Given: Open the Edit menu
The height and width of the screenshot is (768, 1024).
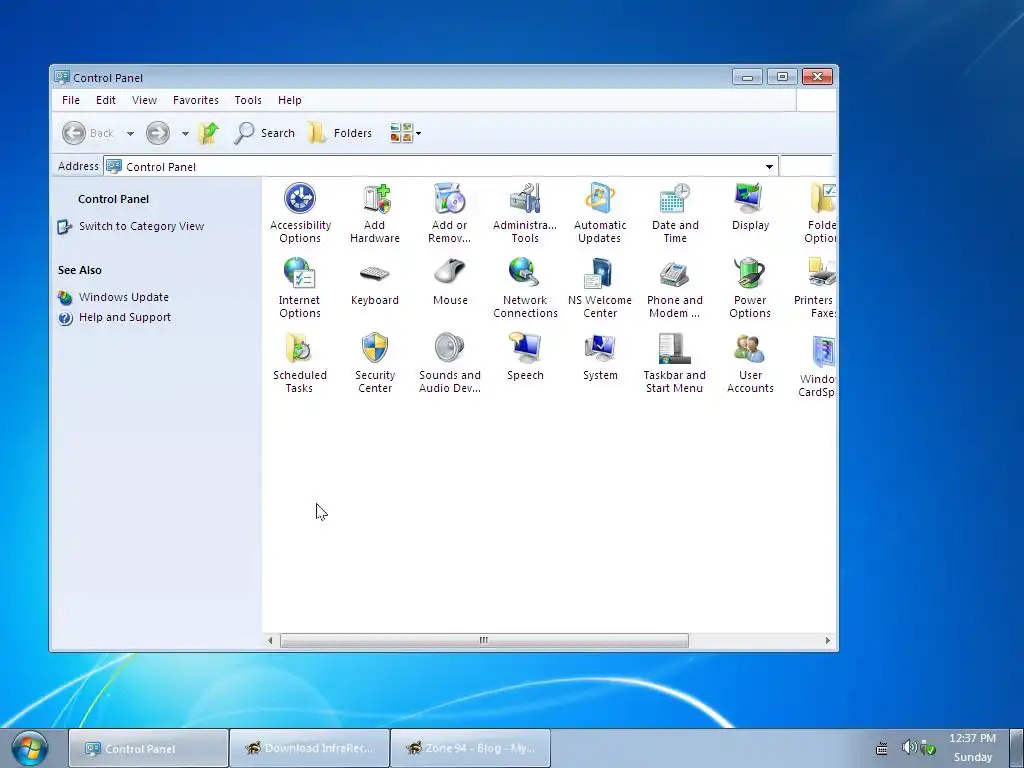Looking at the screenshot, I should pos(105,100).
